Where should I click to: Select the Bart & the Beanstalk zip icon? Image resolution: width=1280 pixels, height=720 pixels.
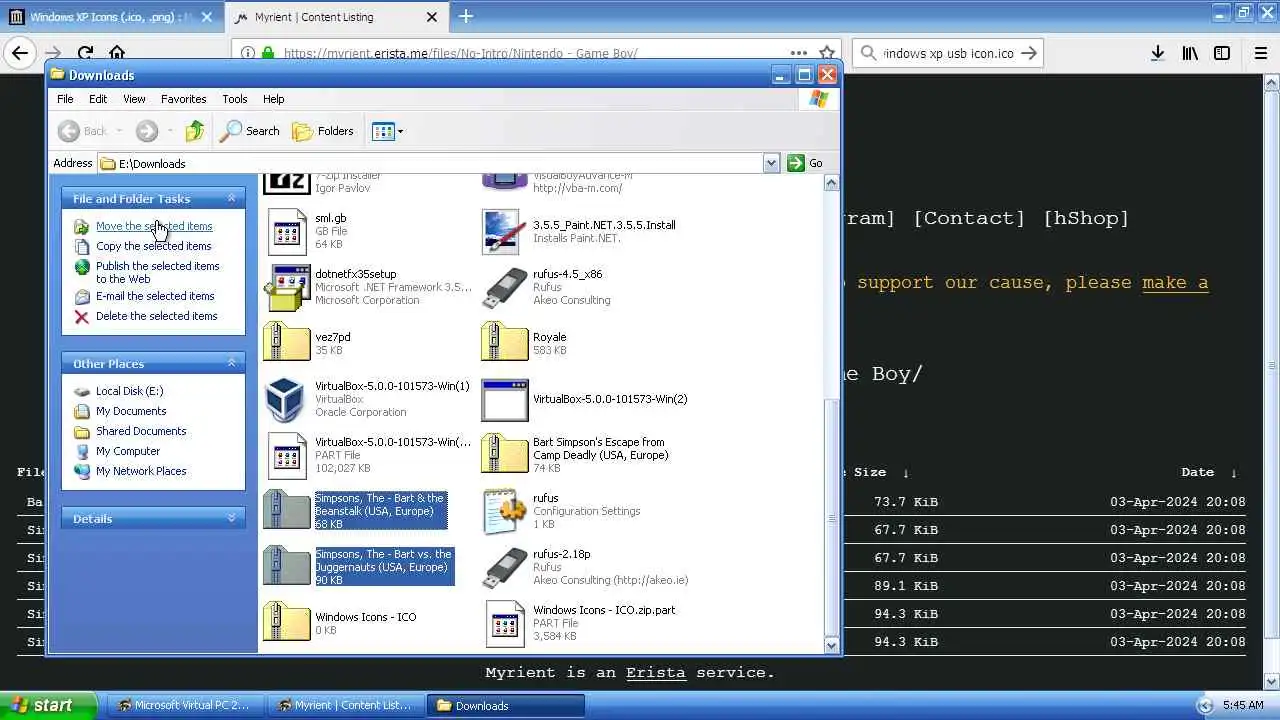[287, 509]
